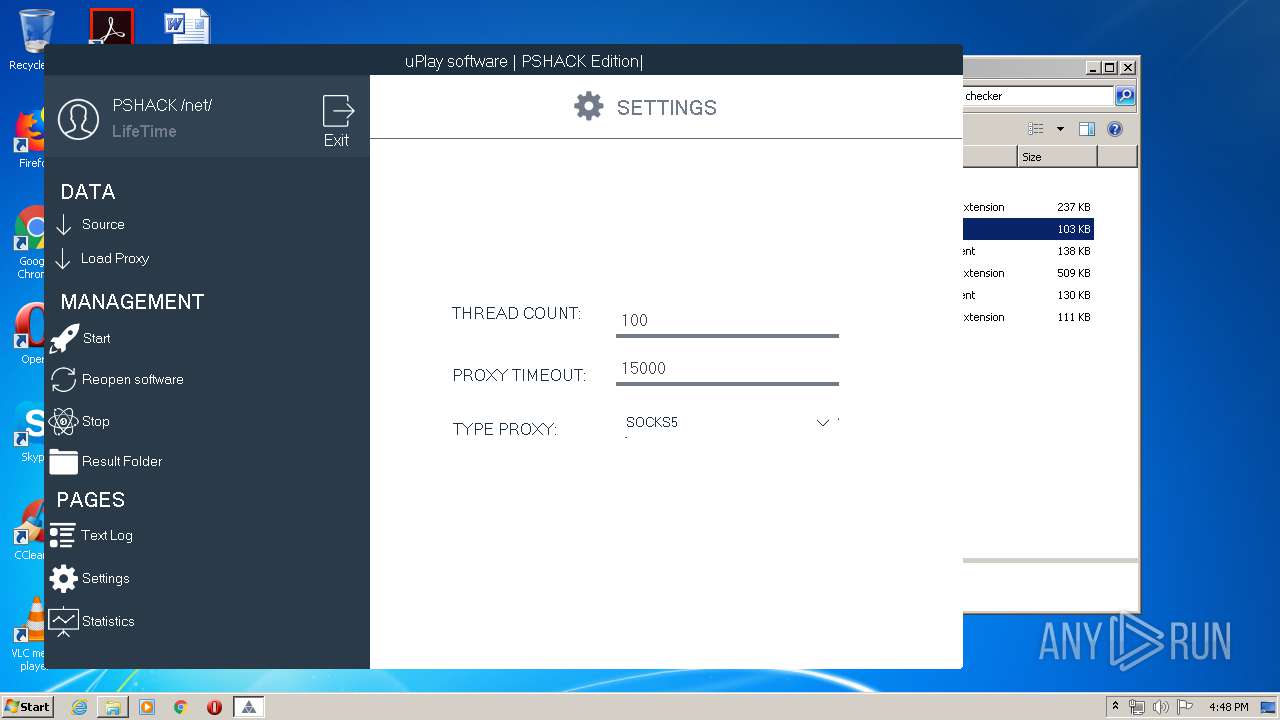1280x720 pixels.
Task: Edit the Thread Count field
Action: pyautogui.click(x=727, y=320)
